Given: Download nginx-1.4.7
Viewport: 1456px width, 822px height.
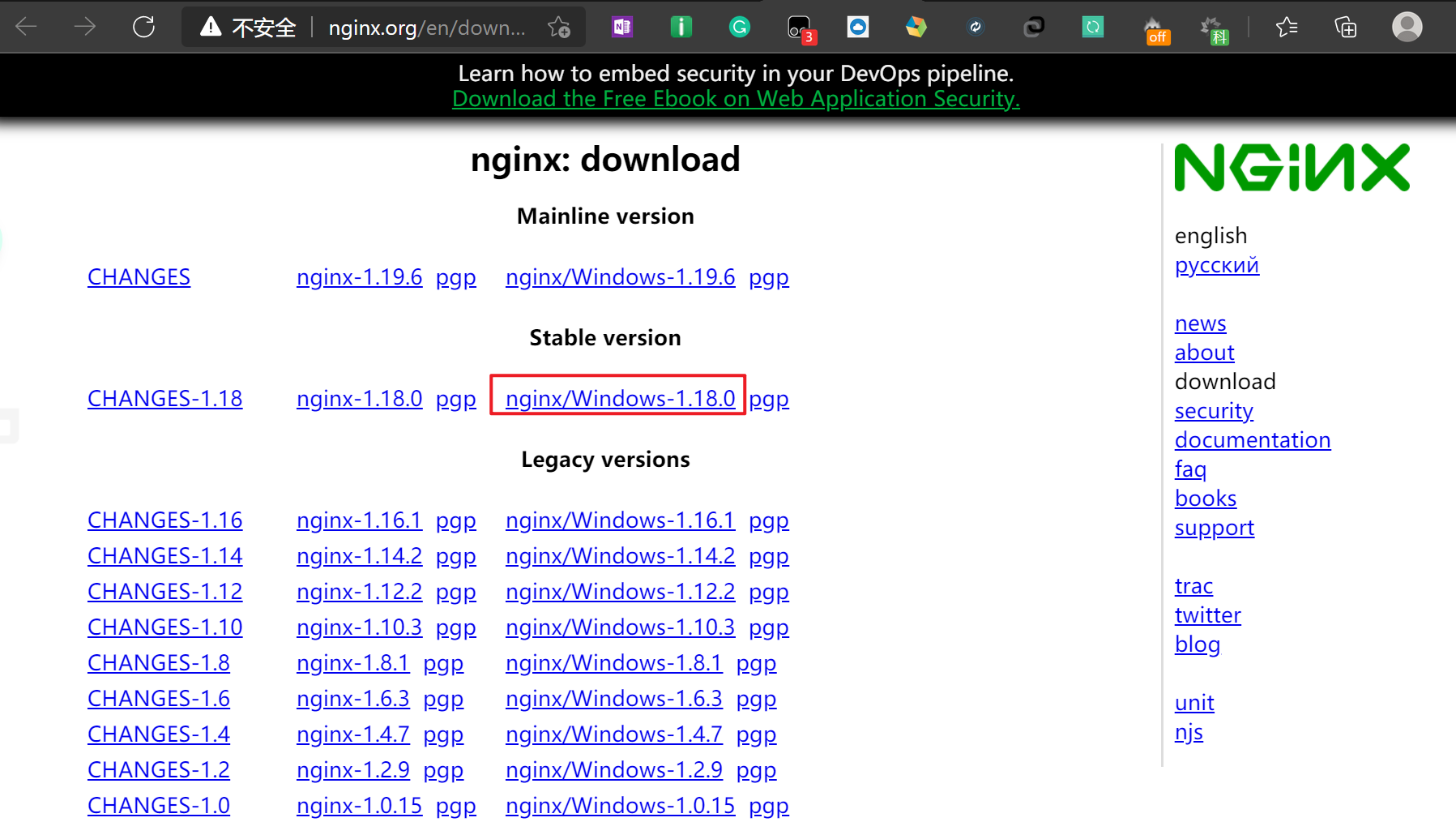Looking at the screenshot, I should 352,734.
